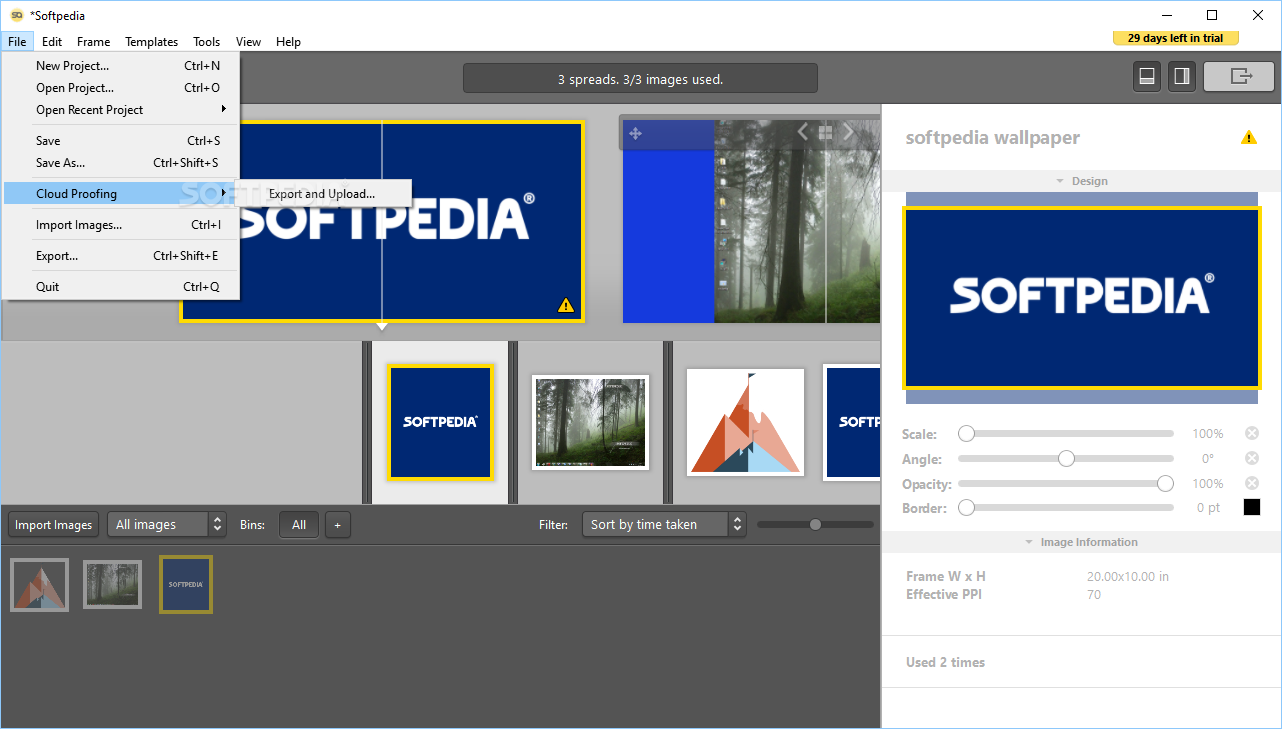Image resolution: width=1282 pixels, height=729 pixels.
Task: Reset the Scale value
Action: pyautogui.click(x=1252, y=433)
